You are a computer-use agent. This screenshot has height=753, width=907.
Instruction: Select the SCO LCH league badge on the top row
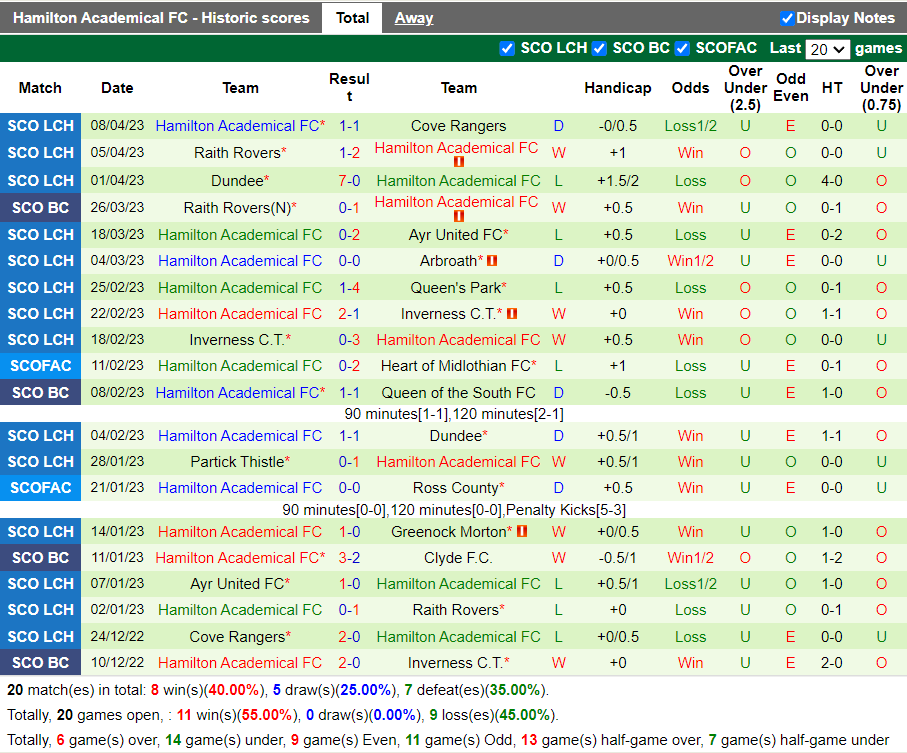click(x=40, y=126)
